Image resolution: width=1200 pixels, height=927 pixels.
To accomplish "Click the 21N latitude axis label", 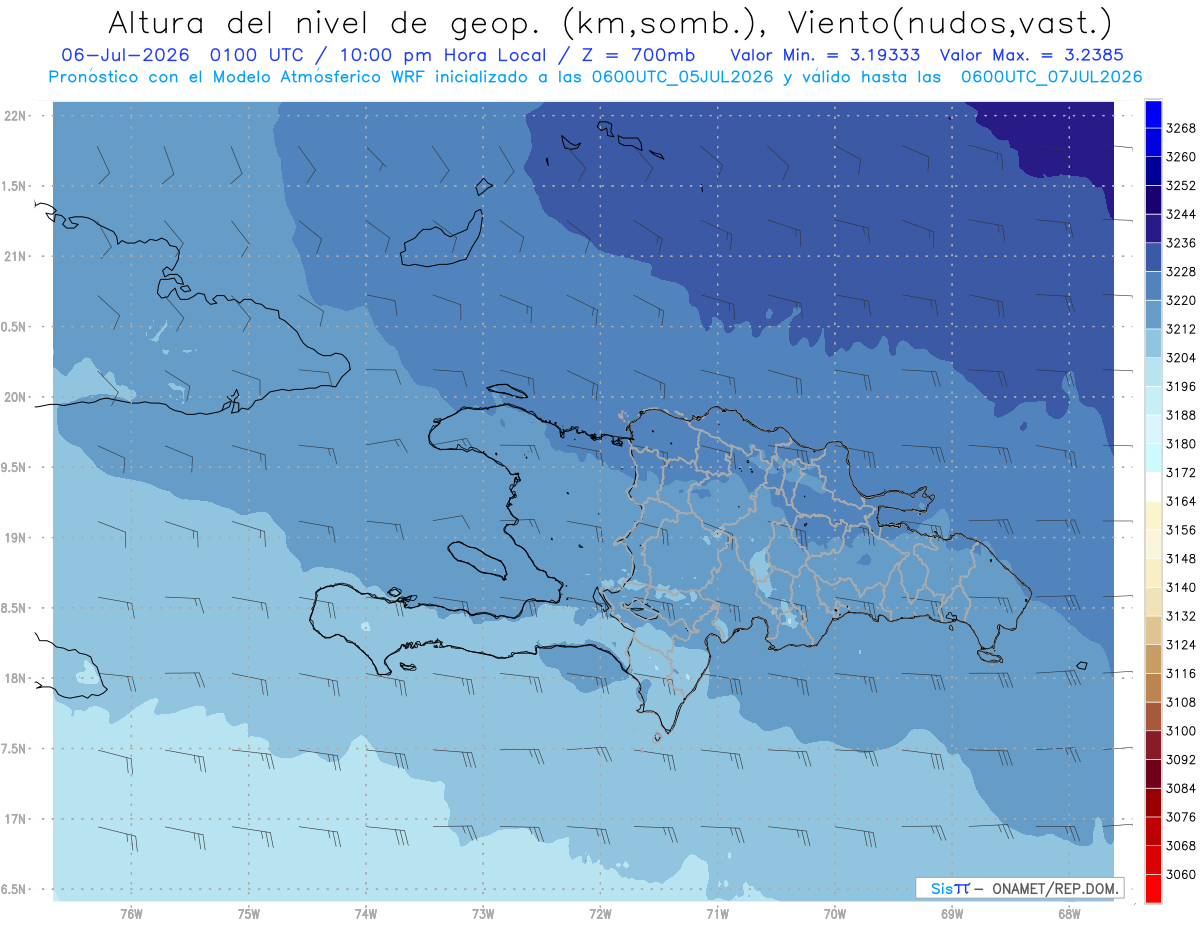I will pyautogui.click(x=17, y=257).
